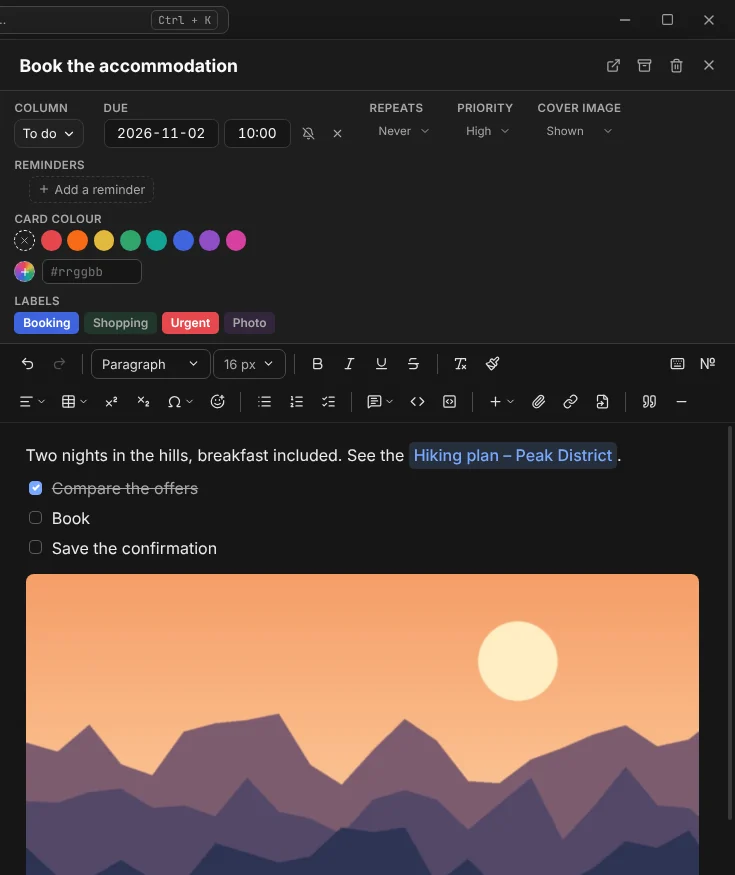The height and width of the screenshot is (875, 735).
Task: Insert a code block
Action: click(x=449, y=402)
